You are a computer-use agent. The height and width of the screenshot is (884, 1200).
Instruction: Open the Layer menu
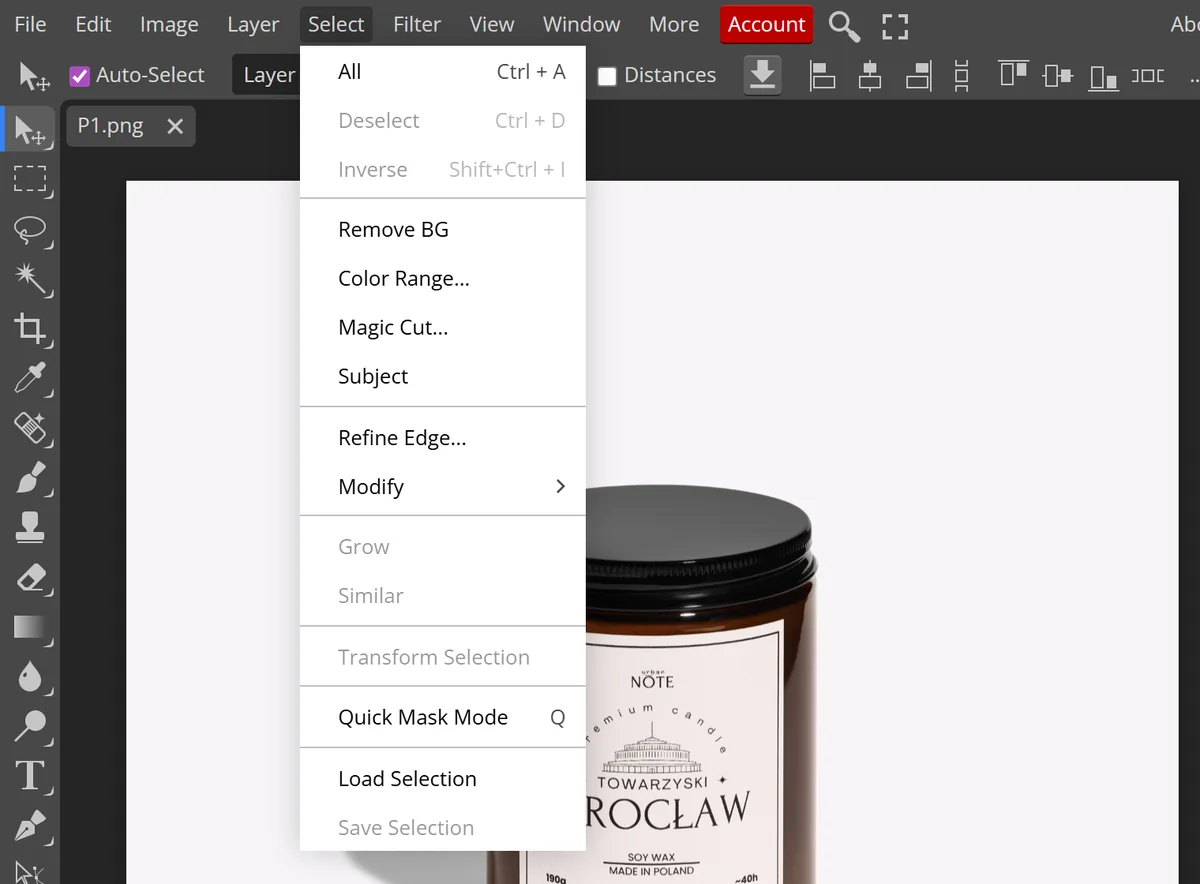click(253, 24)
